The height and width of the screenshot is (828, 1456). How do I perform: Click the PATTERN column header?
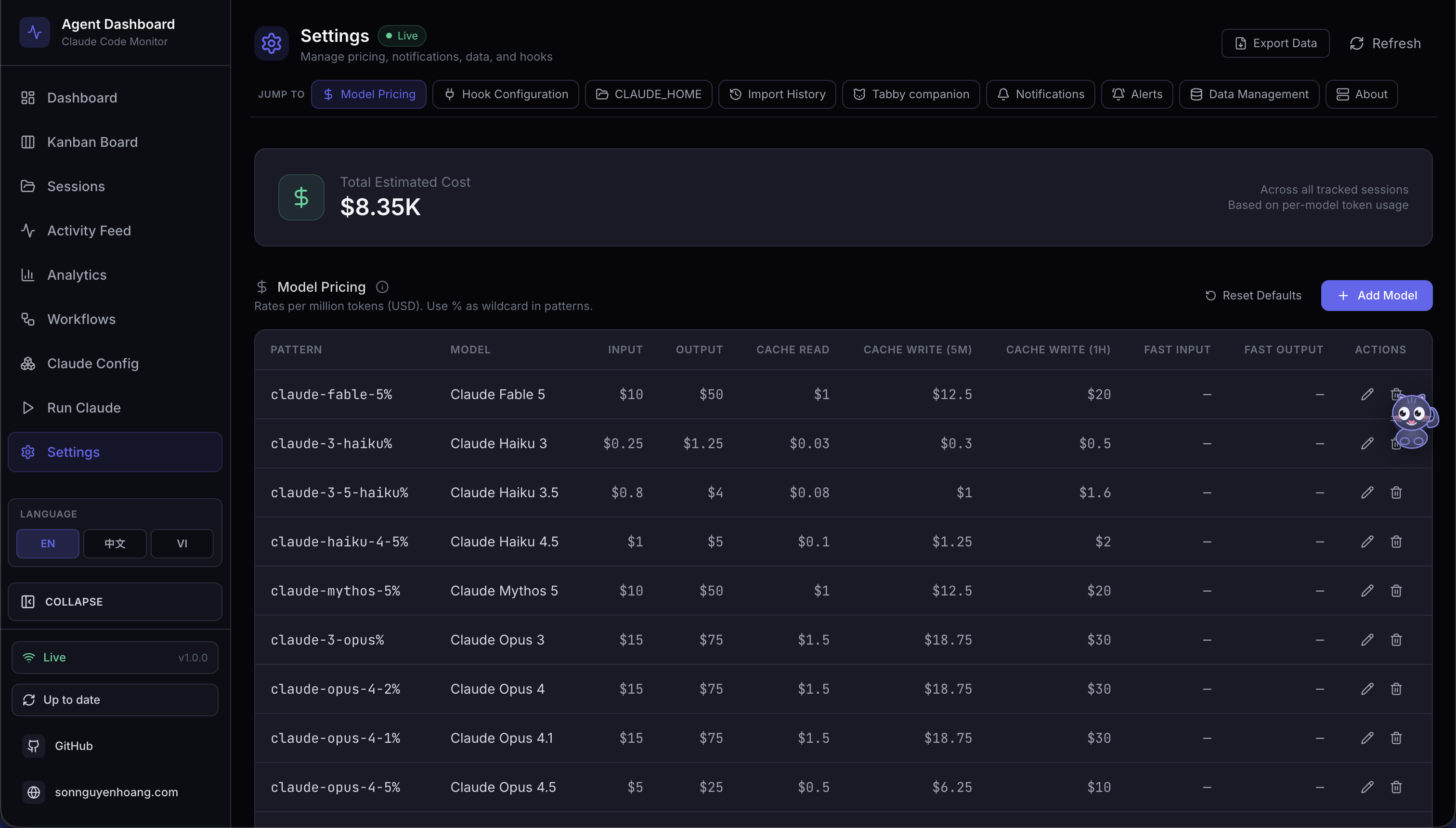tap(296, 350)
